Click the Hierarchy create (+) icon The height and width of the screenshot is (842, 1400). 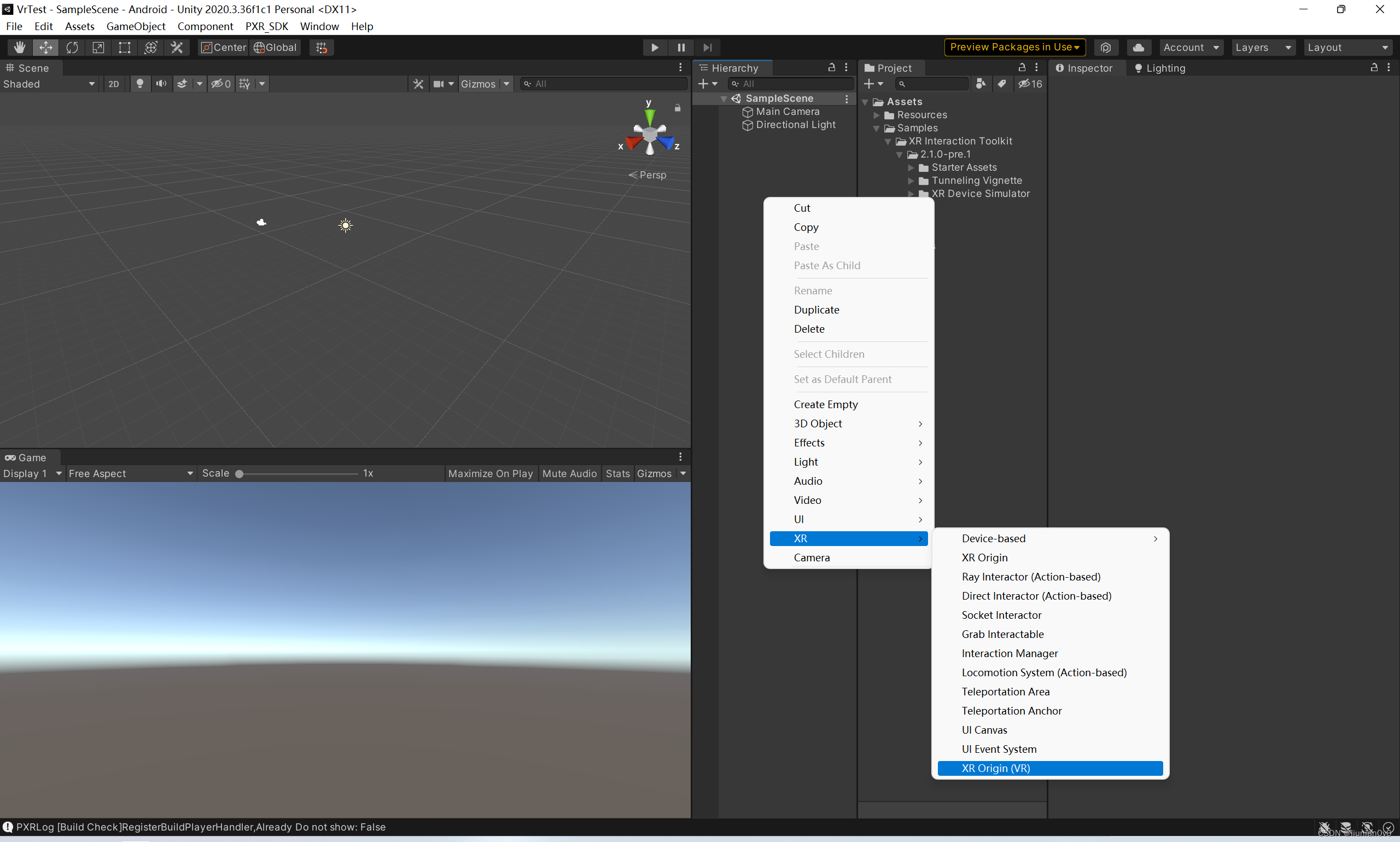(705, 83)
